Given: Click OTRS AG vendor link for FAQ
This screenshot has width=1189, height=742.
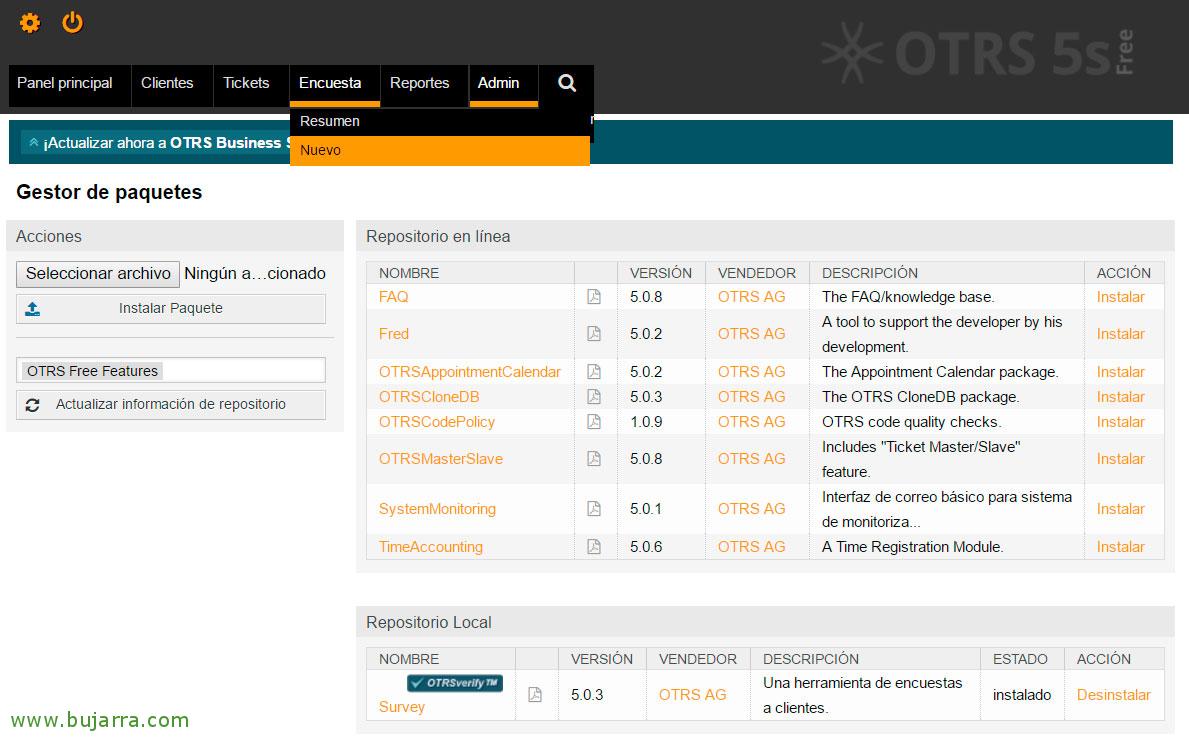Looking at the screenshot, I should tap(751, 297).
